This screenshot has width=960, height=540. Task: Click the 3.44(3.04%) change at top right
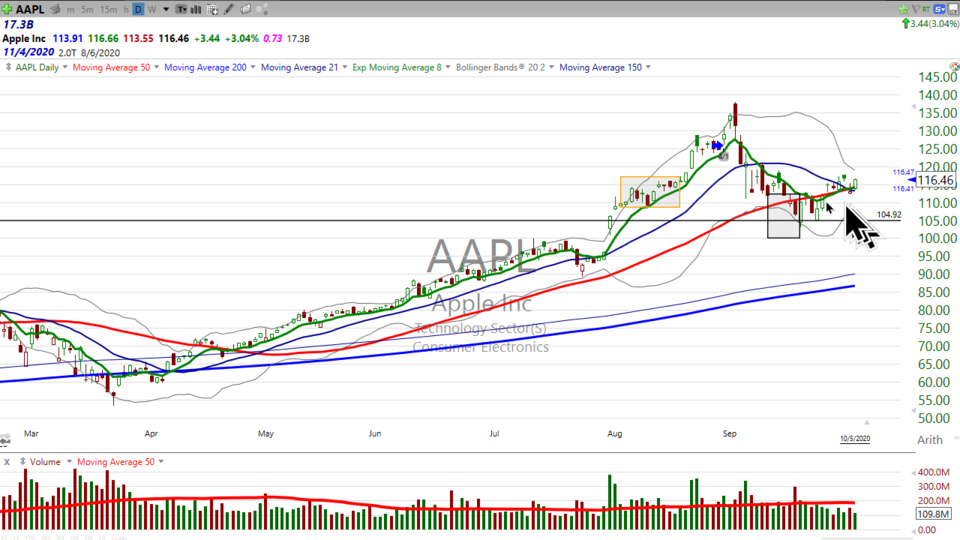coord(935,24)
